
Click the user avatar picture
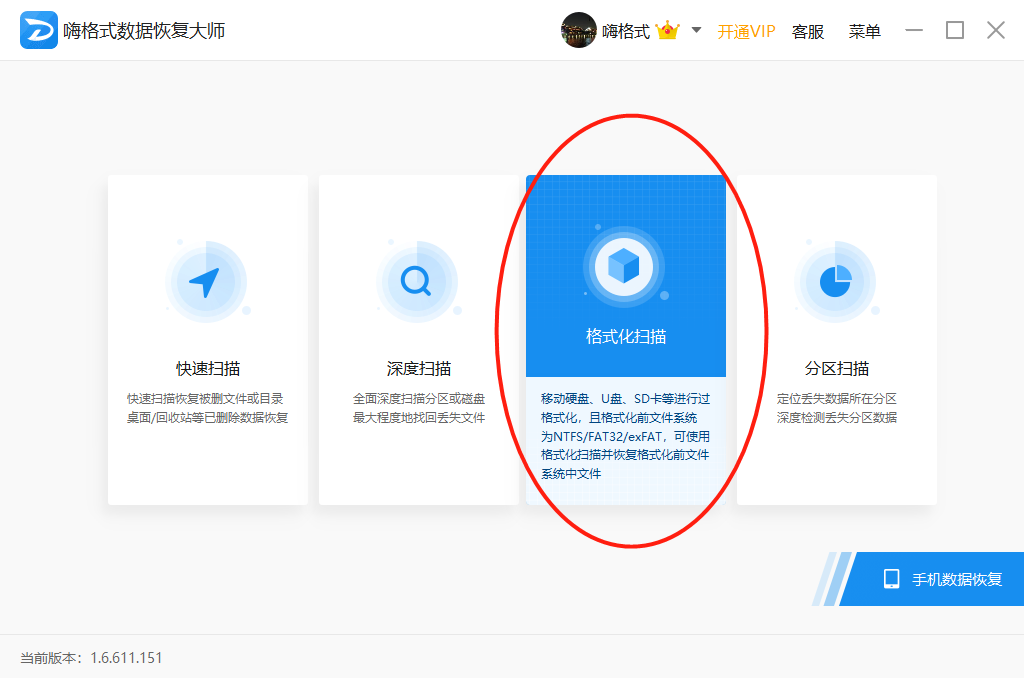point(579,30)
